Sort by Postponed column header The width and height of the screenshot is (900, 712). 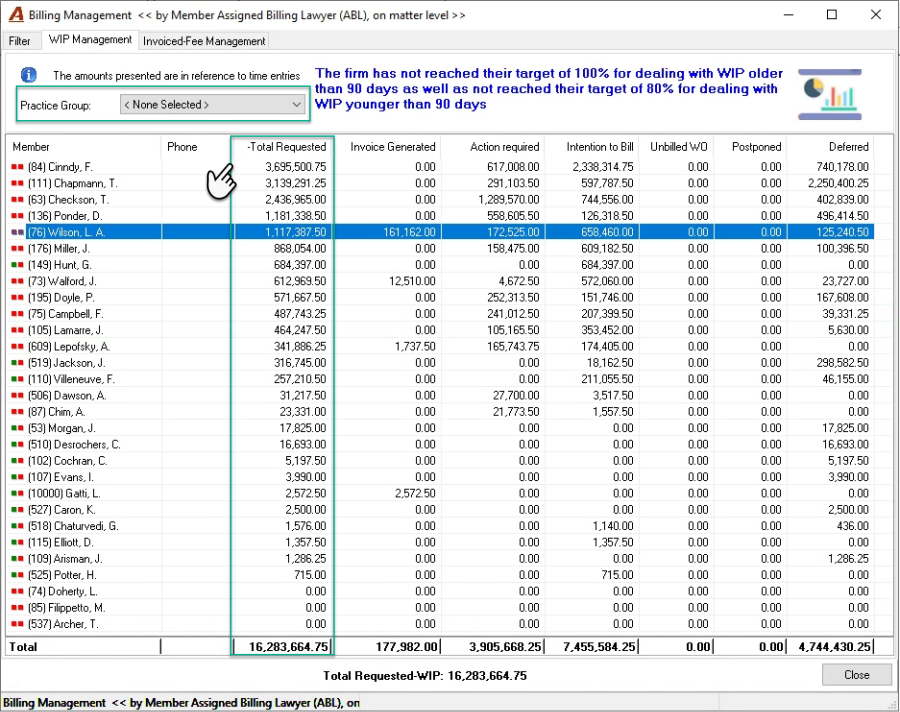tap(750, 147)
